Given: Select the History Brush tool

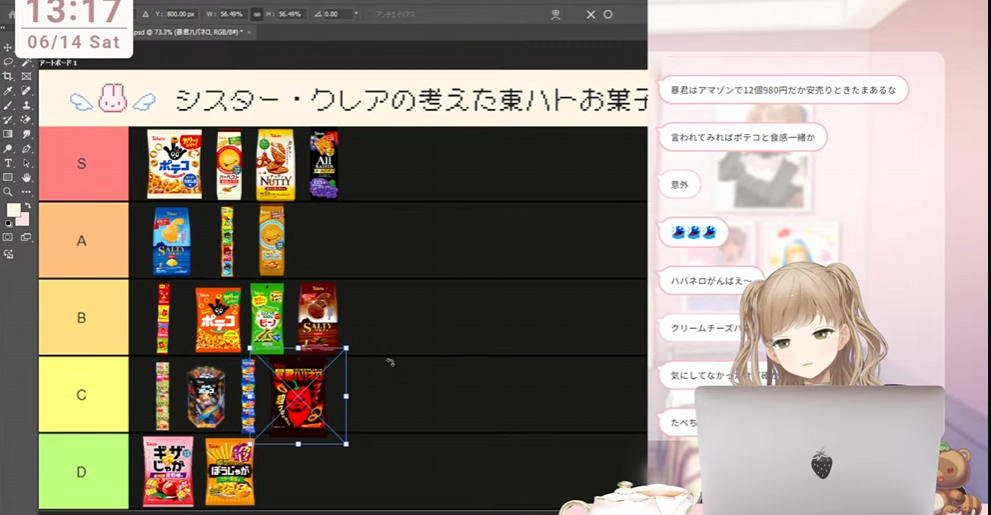Looking at the screenshot, I should pos(8,120).
